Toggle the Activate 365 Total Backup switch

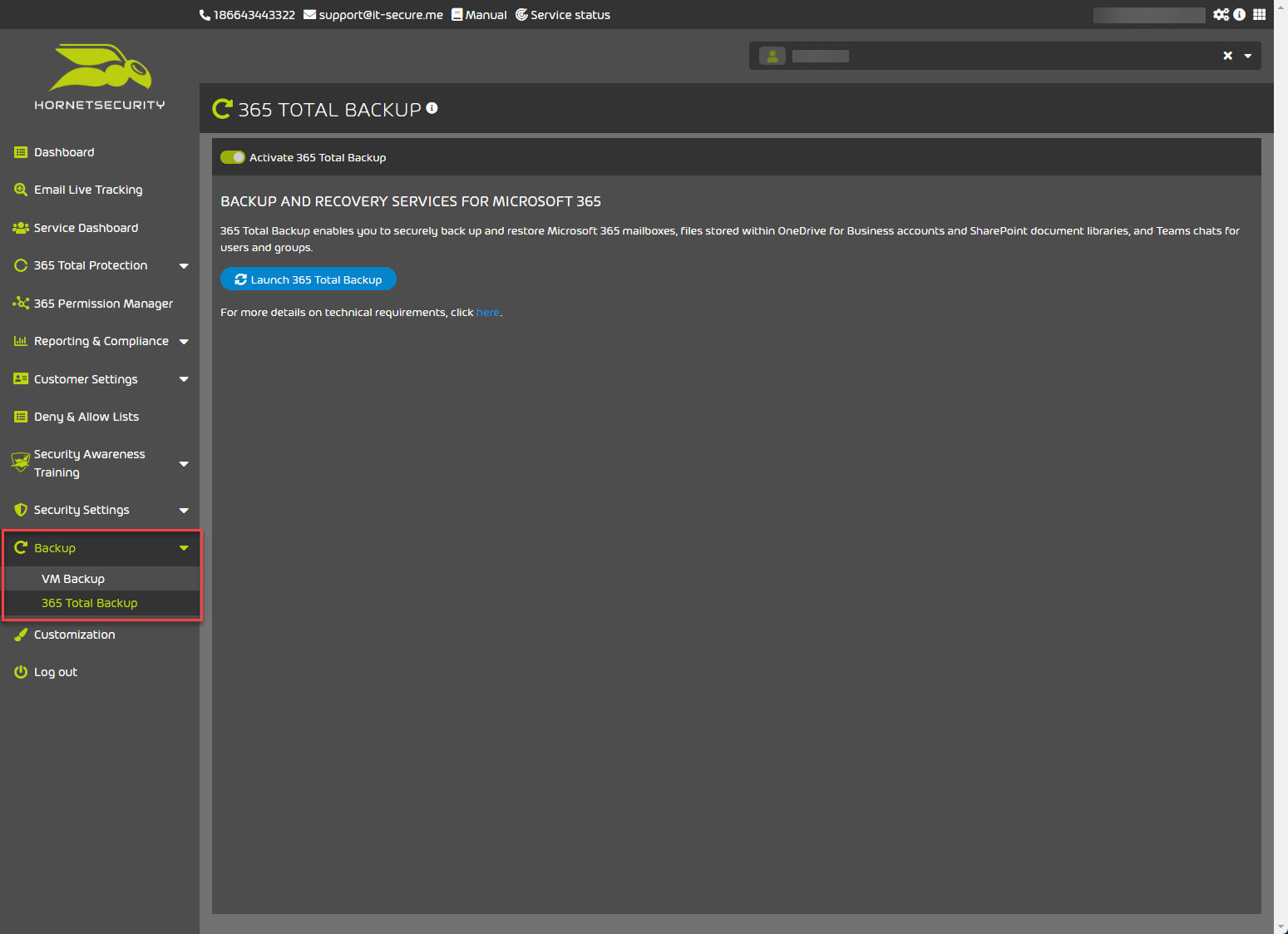[233, 157]
